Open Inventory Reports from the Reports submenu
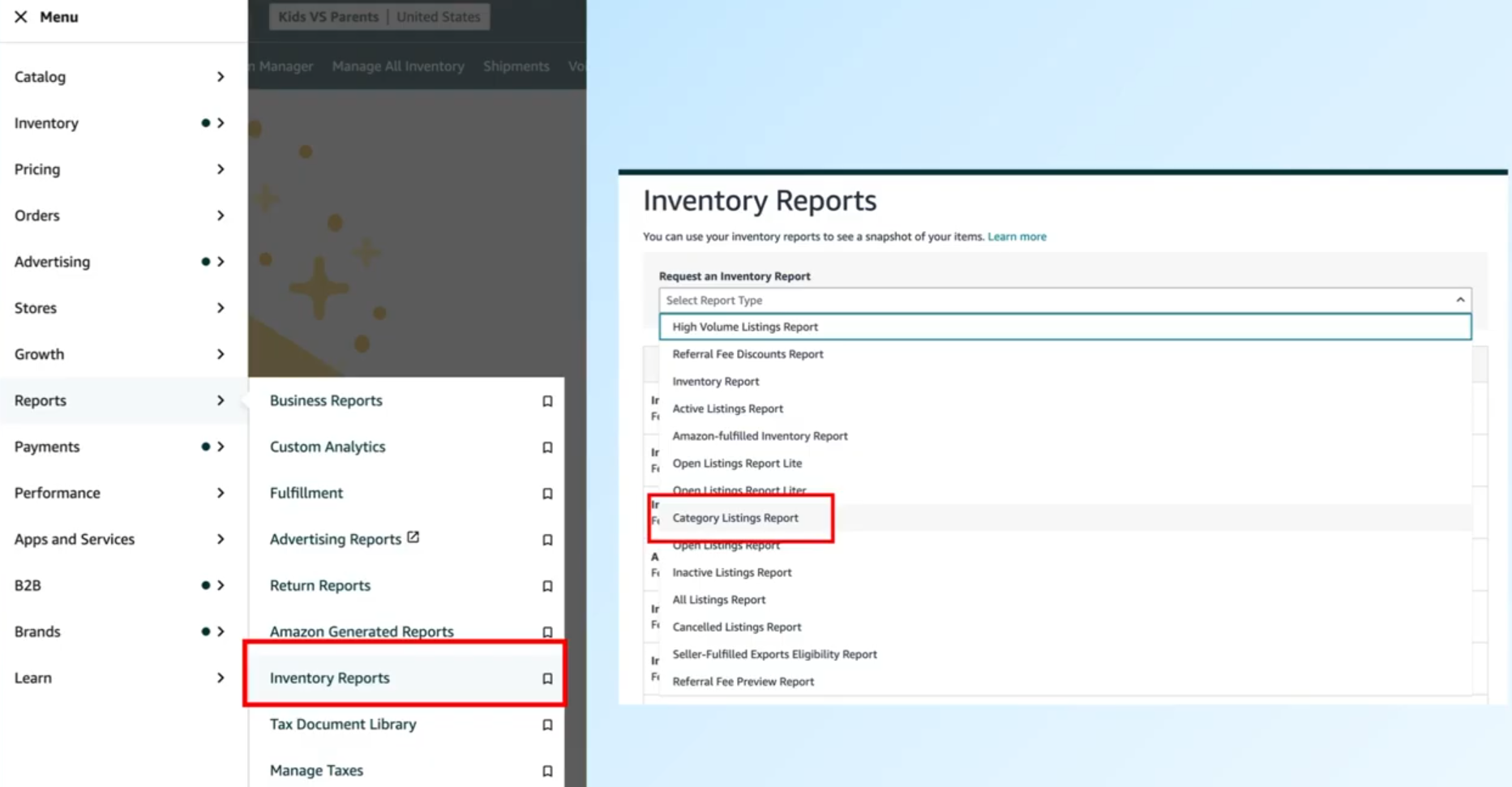1512x787 pixels. click(x=330, y=678)
